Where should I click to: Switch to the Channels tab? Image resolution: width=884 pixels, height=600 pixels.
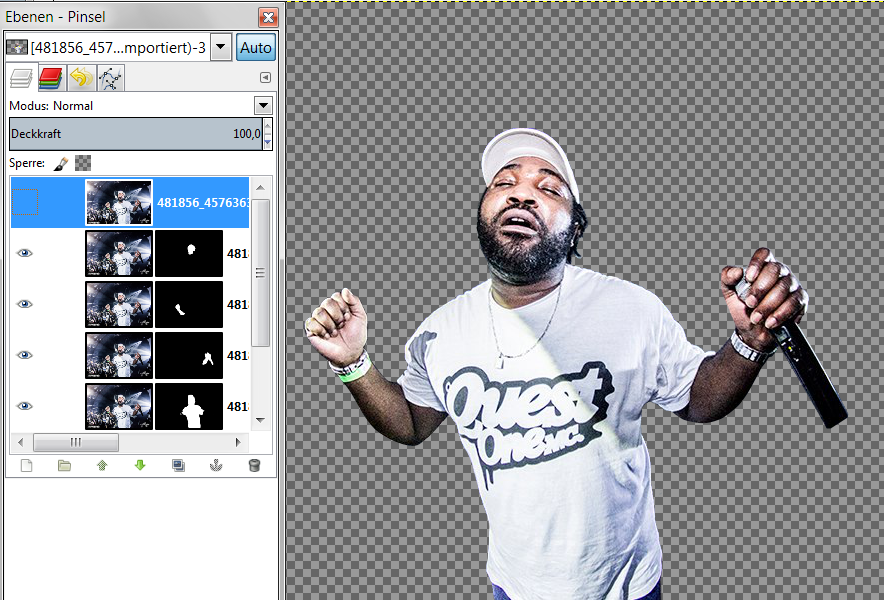51,78
